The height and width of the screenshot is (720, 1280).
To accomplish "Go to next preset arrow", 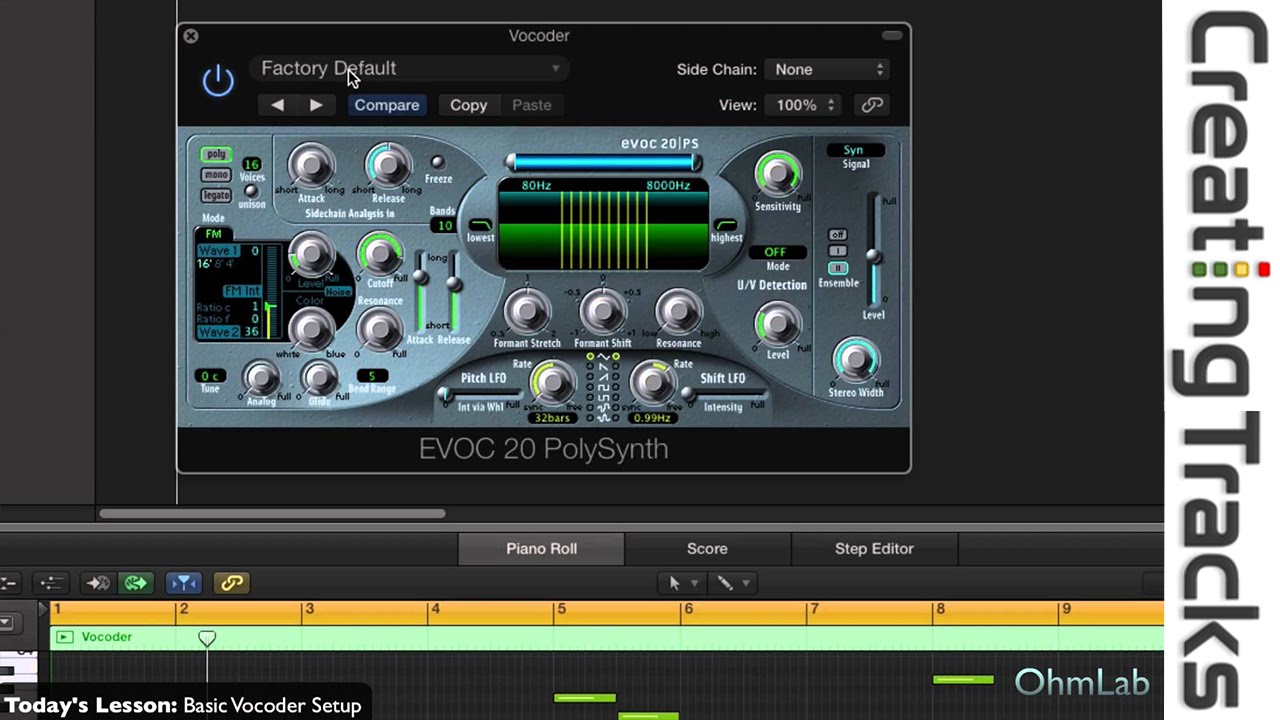I will pyautogui.click(x=316, y=105).
